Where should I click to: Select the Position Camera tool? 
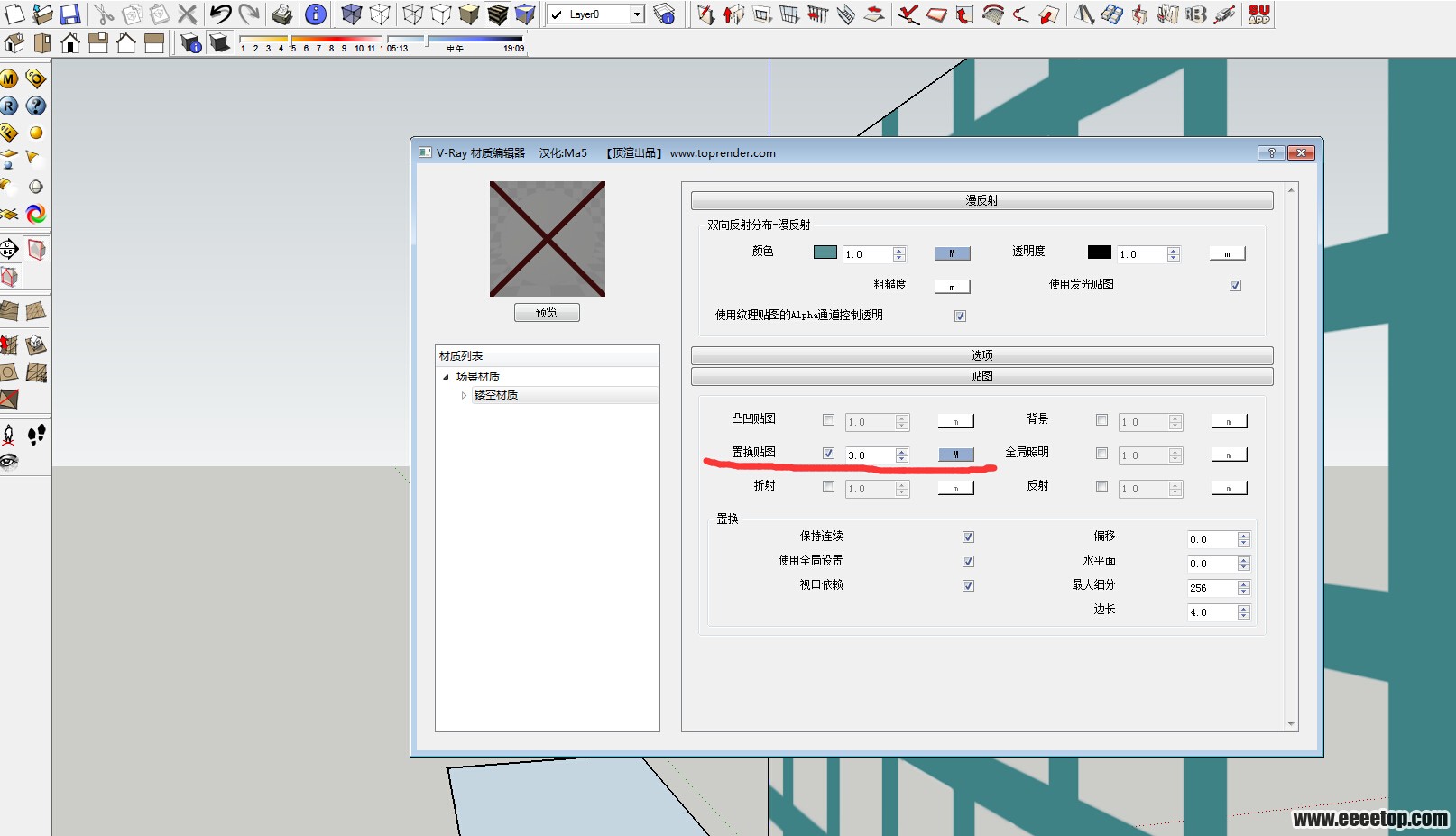pyautogui.click(x=9, y=436)
